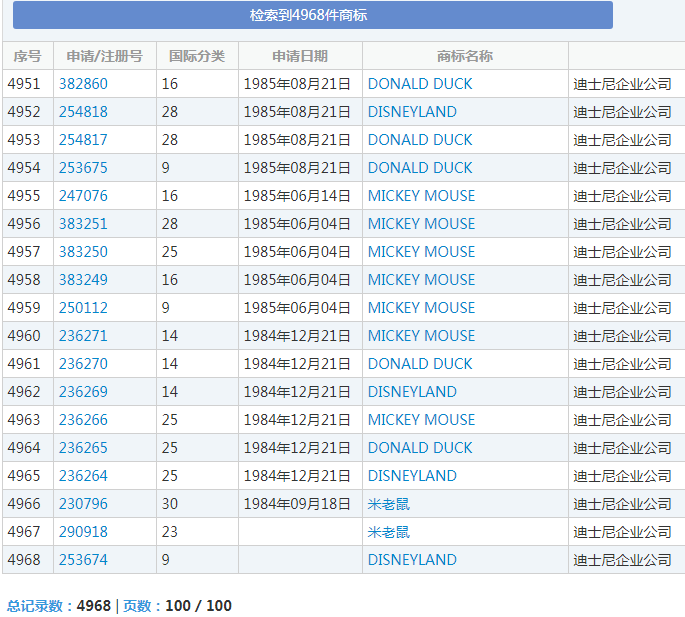The image size is (685, 617).
Task: Open registration number 247076 link
Action: pos(83,196)
